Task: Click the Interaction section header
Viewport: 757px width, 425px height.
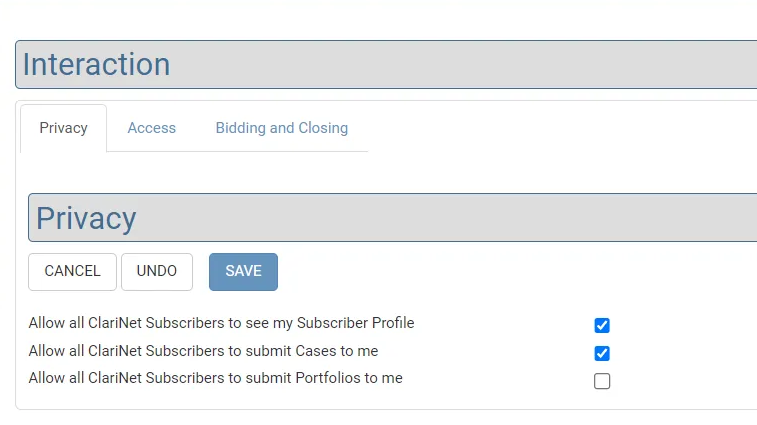Action: [386, 65]
